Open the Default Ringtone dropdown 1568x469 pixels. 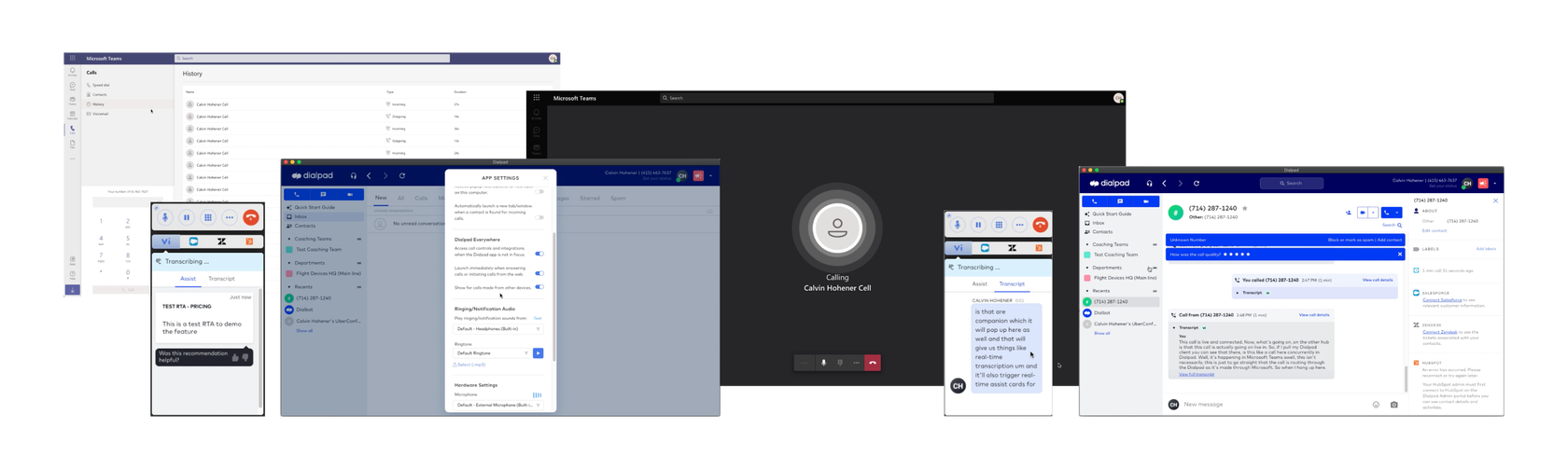coord(492,353)
